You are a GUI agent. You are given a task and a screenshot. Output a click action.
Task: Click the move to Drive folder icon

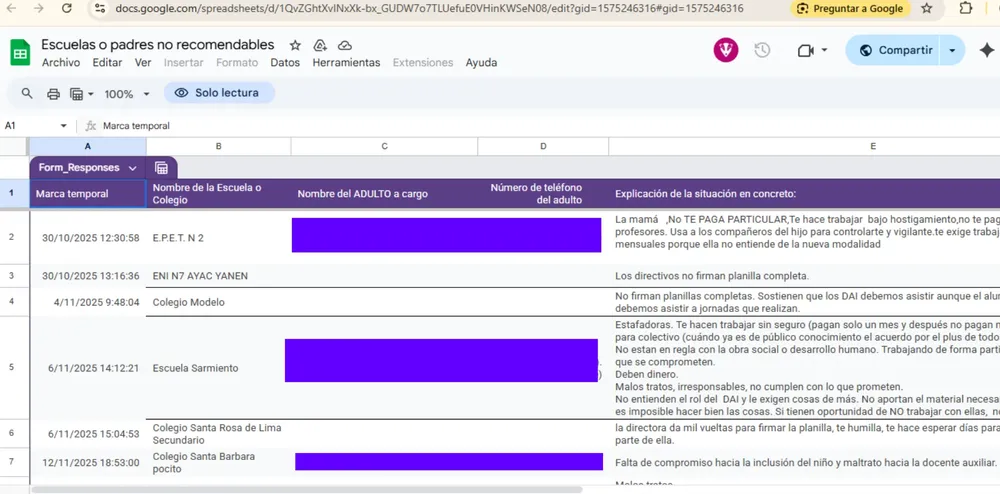(x=320, y=45)
